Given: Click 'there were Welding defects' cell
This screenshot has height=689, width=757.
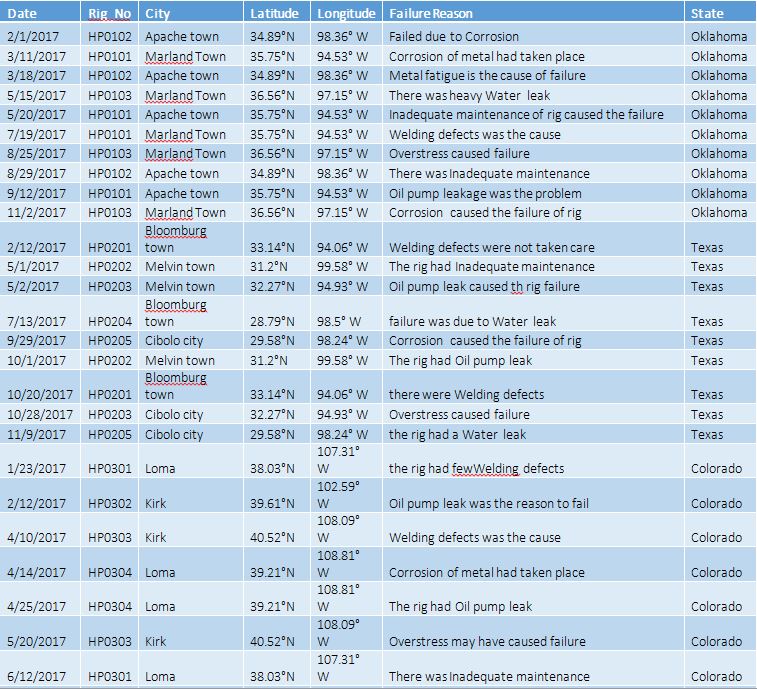Looking at the screenshot, I should coord(533,387).
